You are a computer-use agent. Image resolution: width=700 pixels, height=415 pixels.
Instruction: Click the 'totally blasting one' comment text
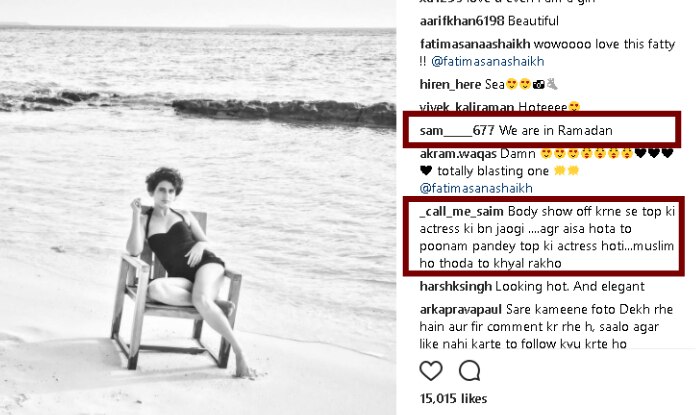pos(493,171)
